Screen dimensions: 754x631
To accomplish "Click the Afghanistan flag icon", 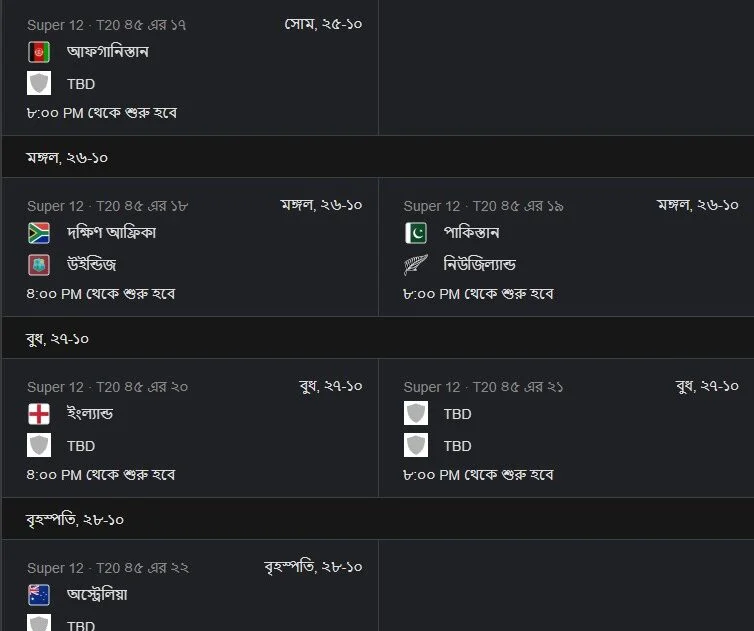I will click(x=39, y=52).
